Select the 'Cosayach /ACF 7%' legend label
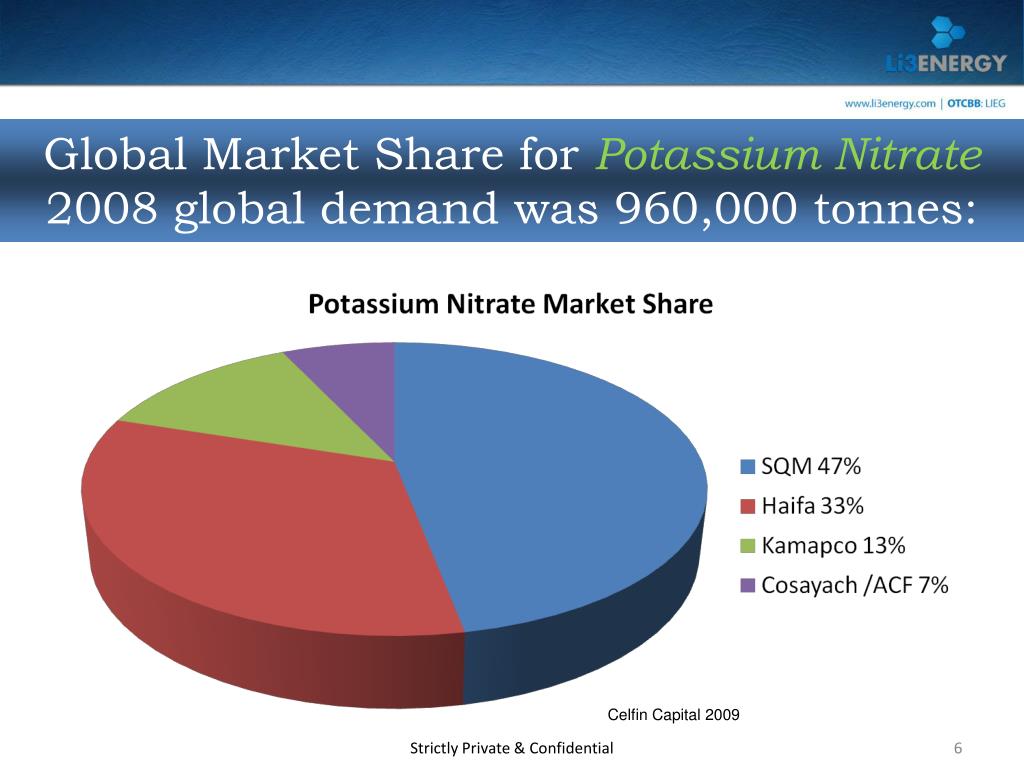 (x=855, y=586)
